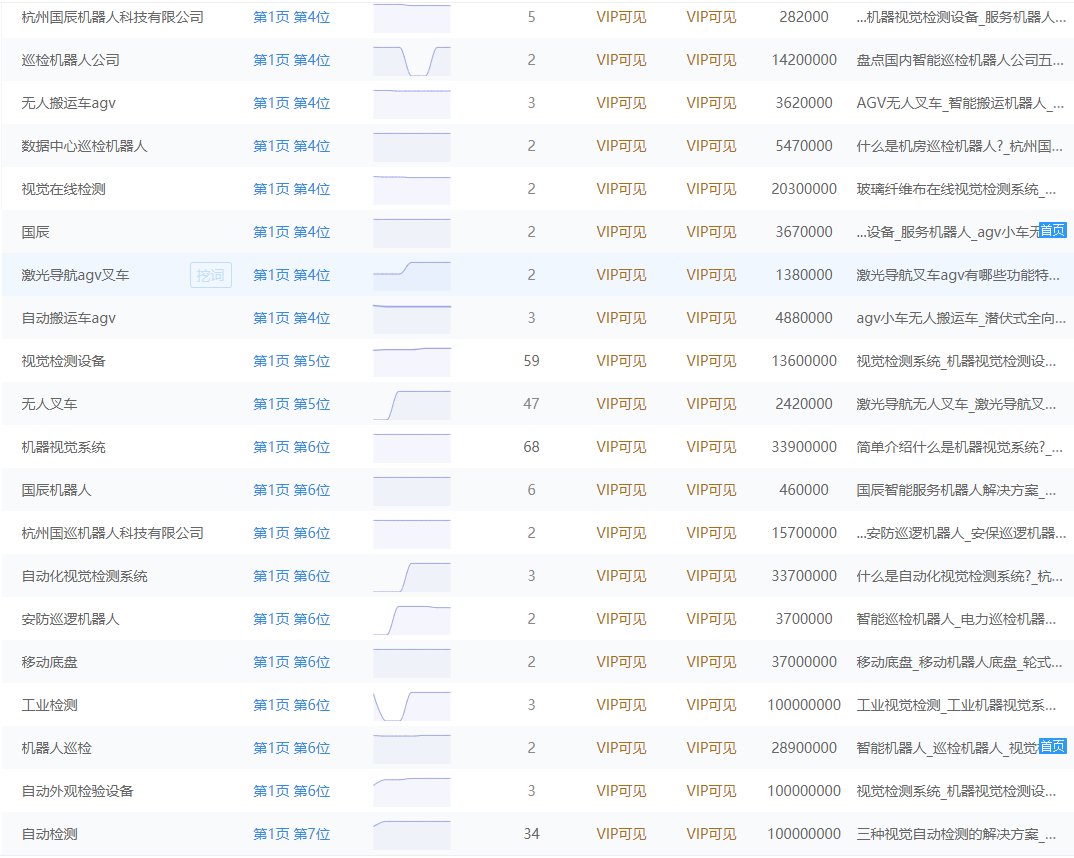Open title 国辰智能服务机器人解决方案
Screen dimensions: 1074x858
[956, 490]
